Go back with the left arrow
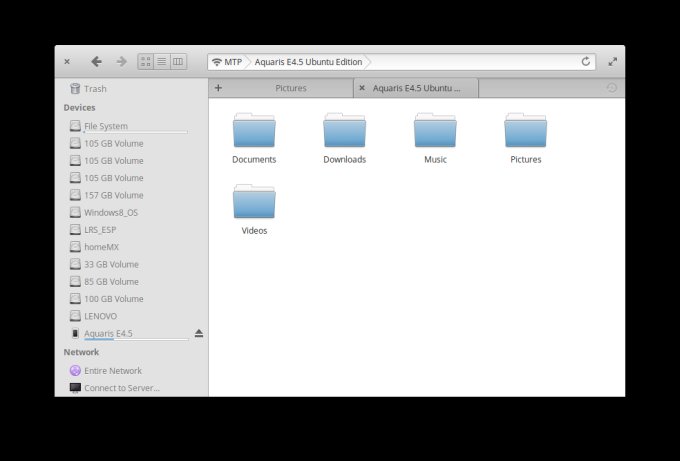Screen dimensions: 680x461 96,62
